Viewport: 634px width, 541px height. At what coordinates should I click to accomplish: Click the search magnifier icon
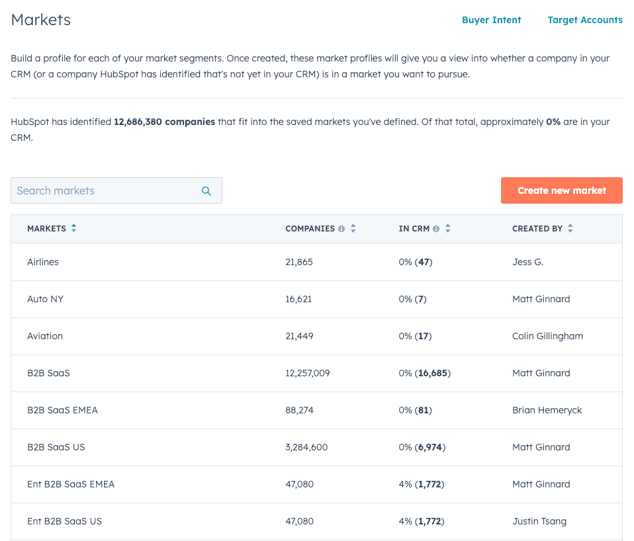pyautogui.click(x=207, y=191)
